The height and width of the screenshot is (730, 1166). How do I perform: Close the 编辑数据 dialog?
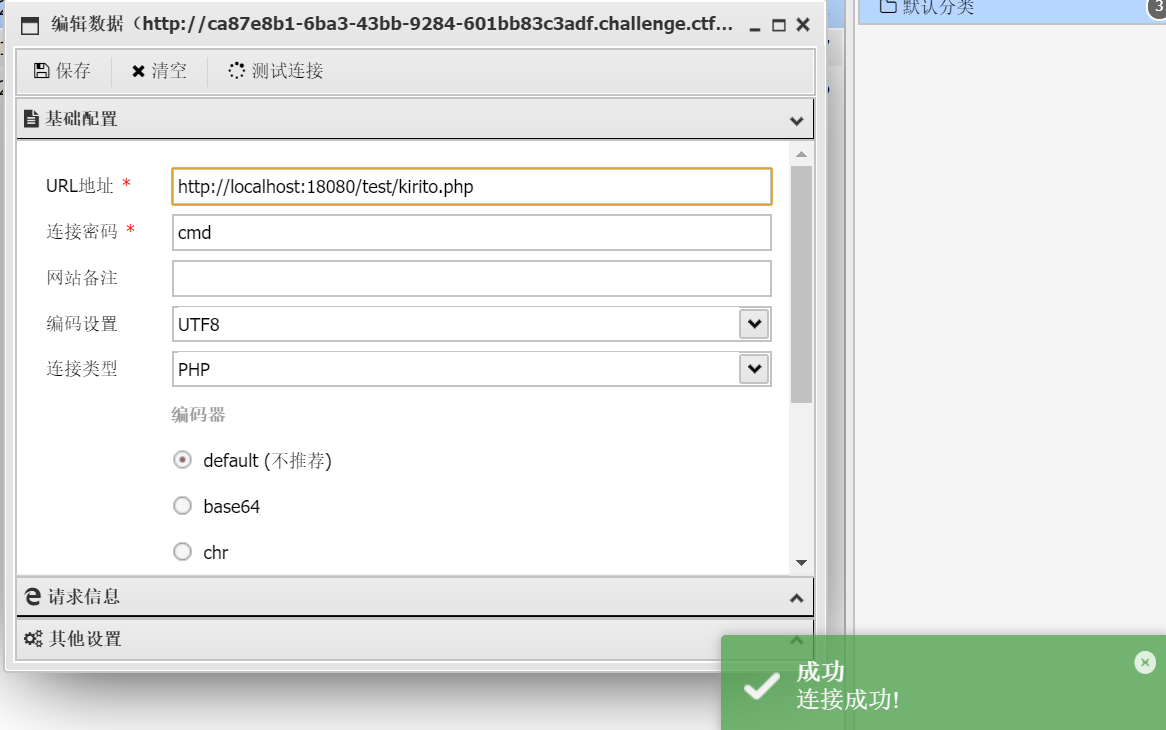(x=803, y=25)
